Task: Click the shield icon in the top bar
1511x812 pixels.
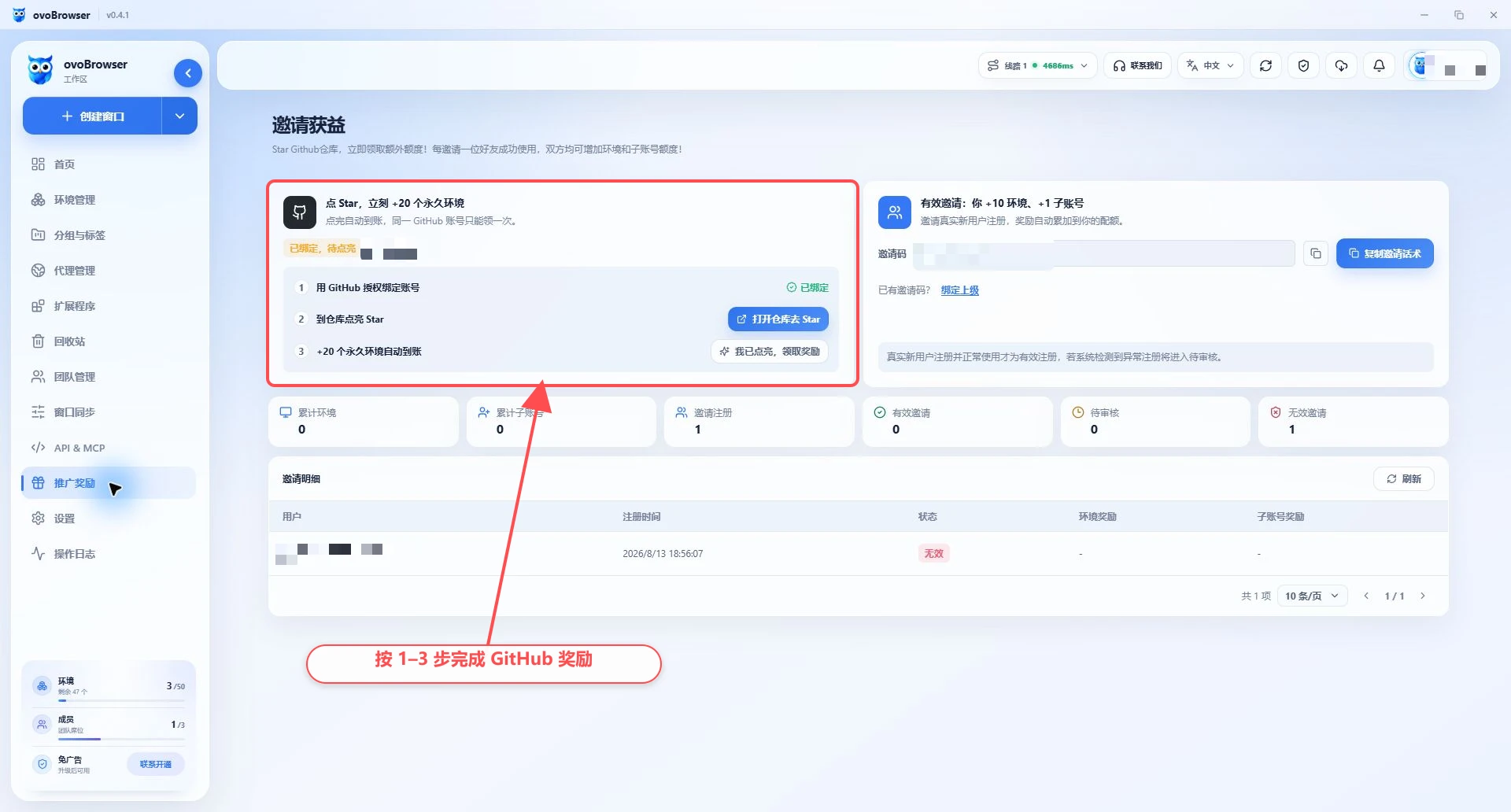Action: (1303, 65)
